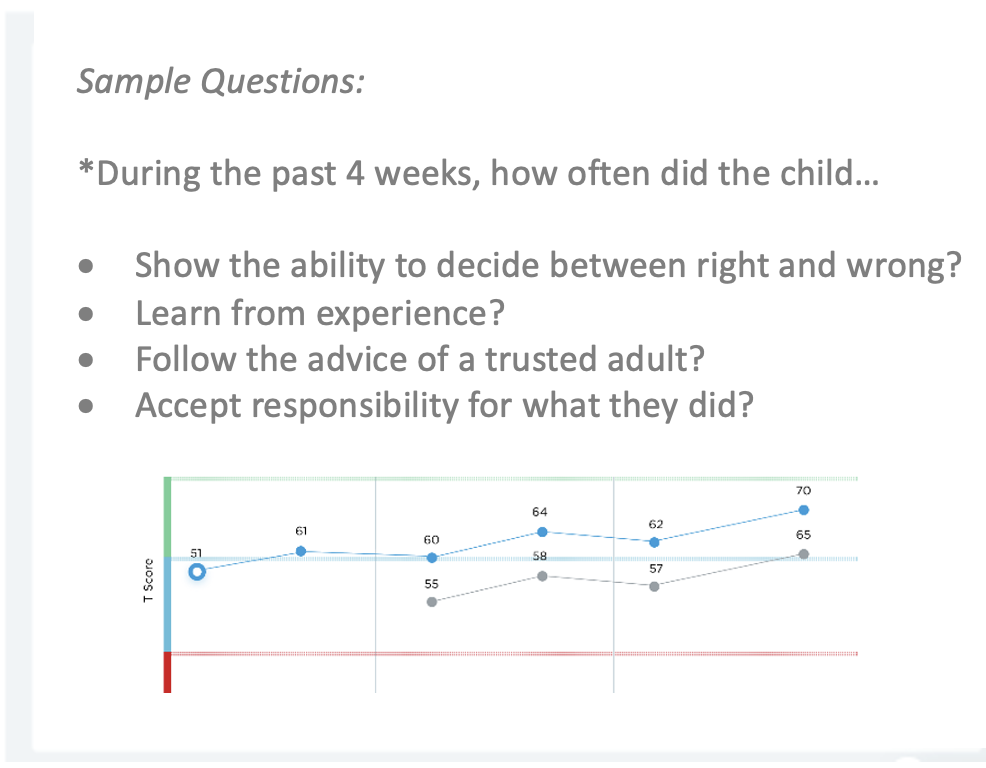This screenshot has height=768, width=986.
Task: Click the Sample Questions heading
Action: (x=221, y=82)
